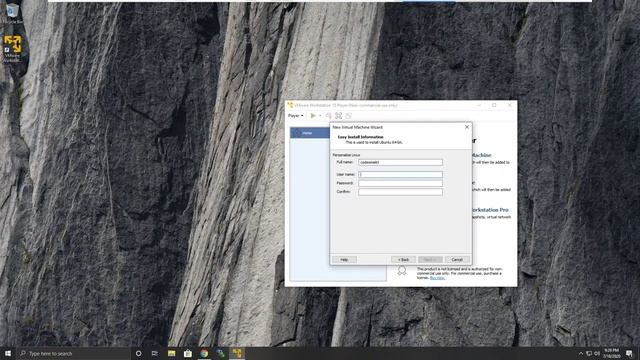
Task: Click the green Play virtual machine icon
Action: (x=313, y=116)
